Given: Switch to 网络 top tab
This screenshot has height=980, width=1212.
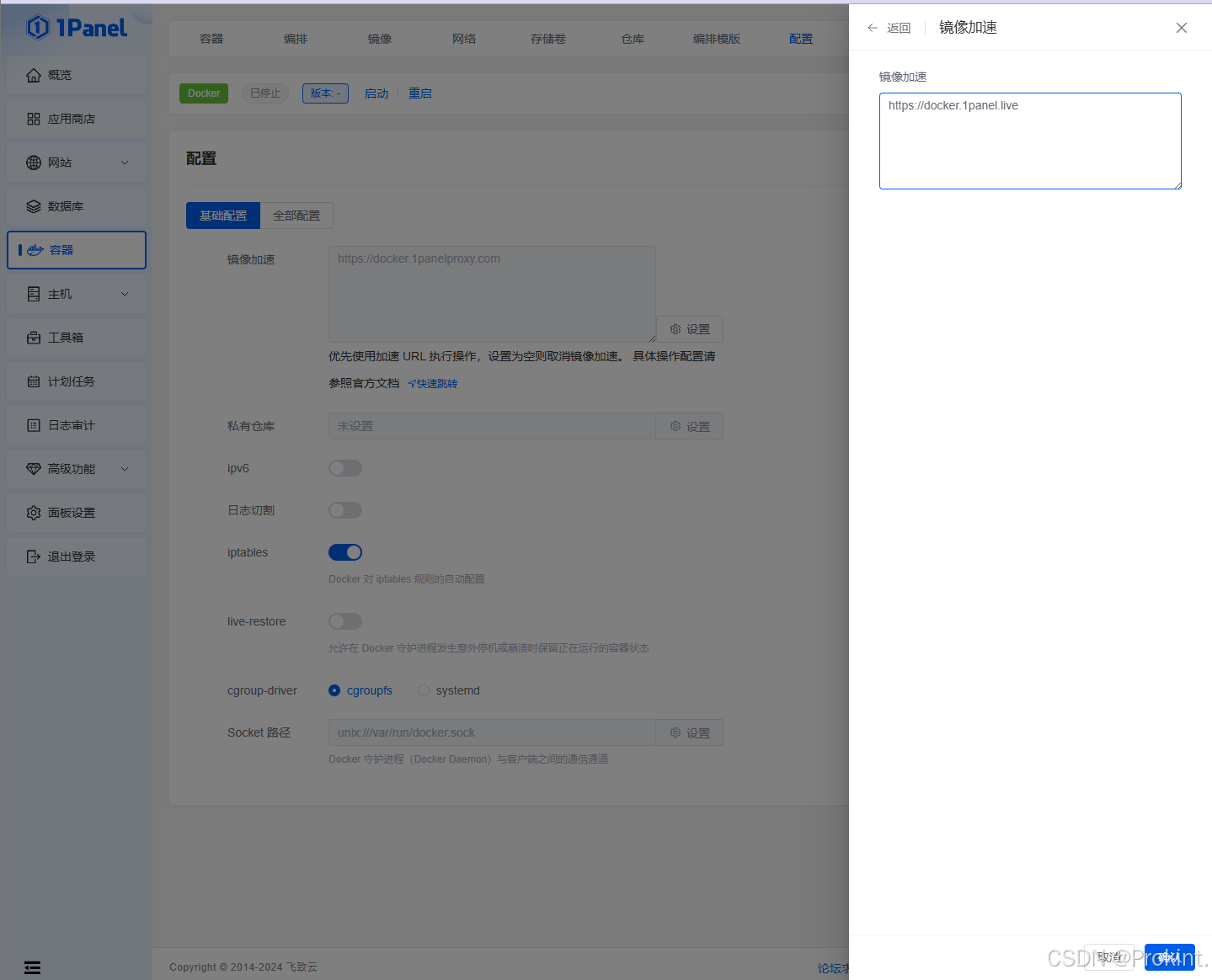Looking at the screenshot, I should tap(464, 39).
